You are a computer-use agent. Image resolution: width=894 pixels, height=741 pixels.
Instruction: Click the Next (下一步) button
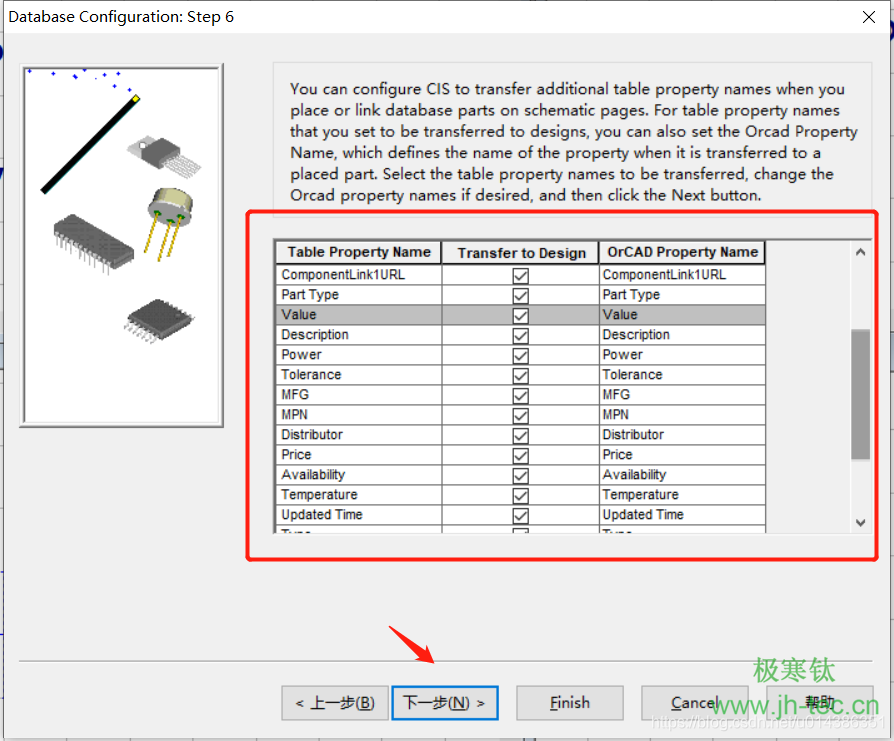(444, 703)
